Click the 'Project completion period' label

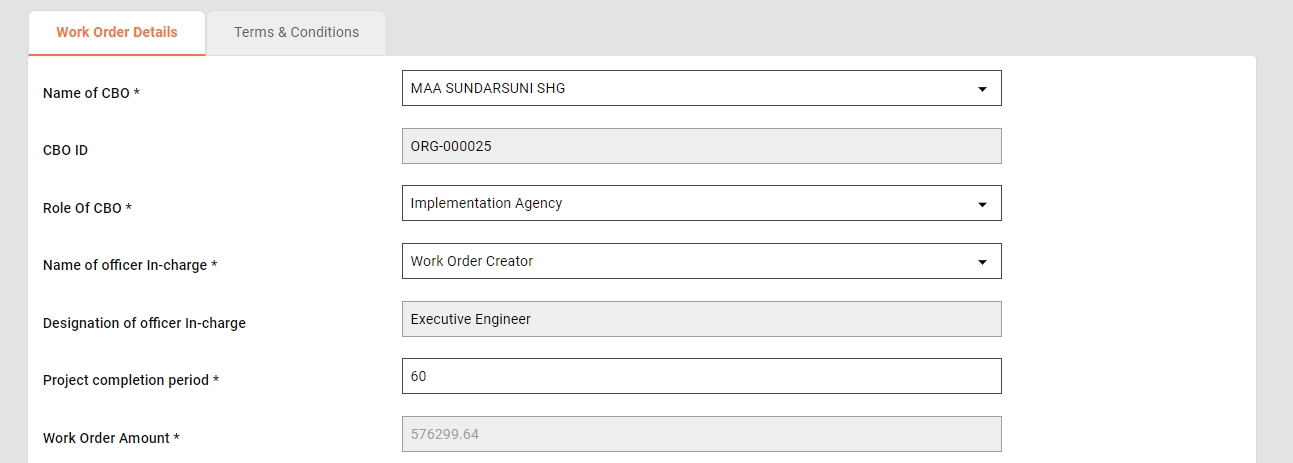click(x=126, y=380)
